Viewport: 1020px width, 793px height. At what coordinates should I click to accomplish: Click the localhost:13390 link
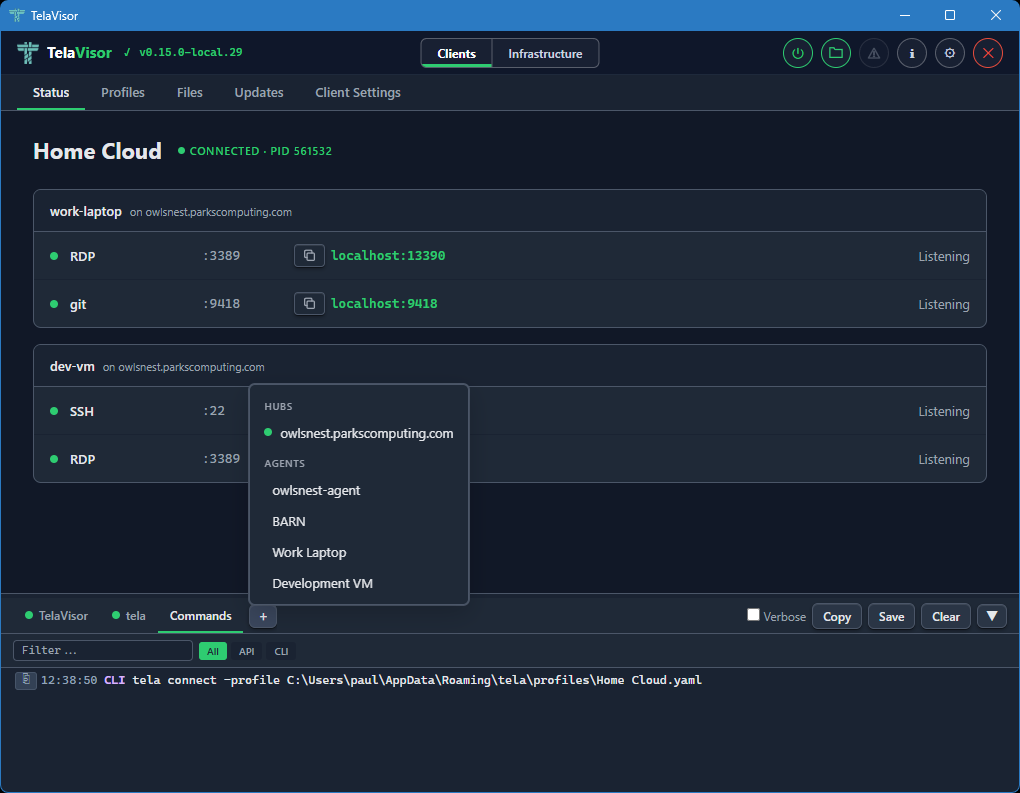(x=388, y=256)
